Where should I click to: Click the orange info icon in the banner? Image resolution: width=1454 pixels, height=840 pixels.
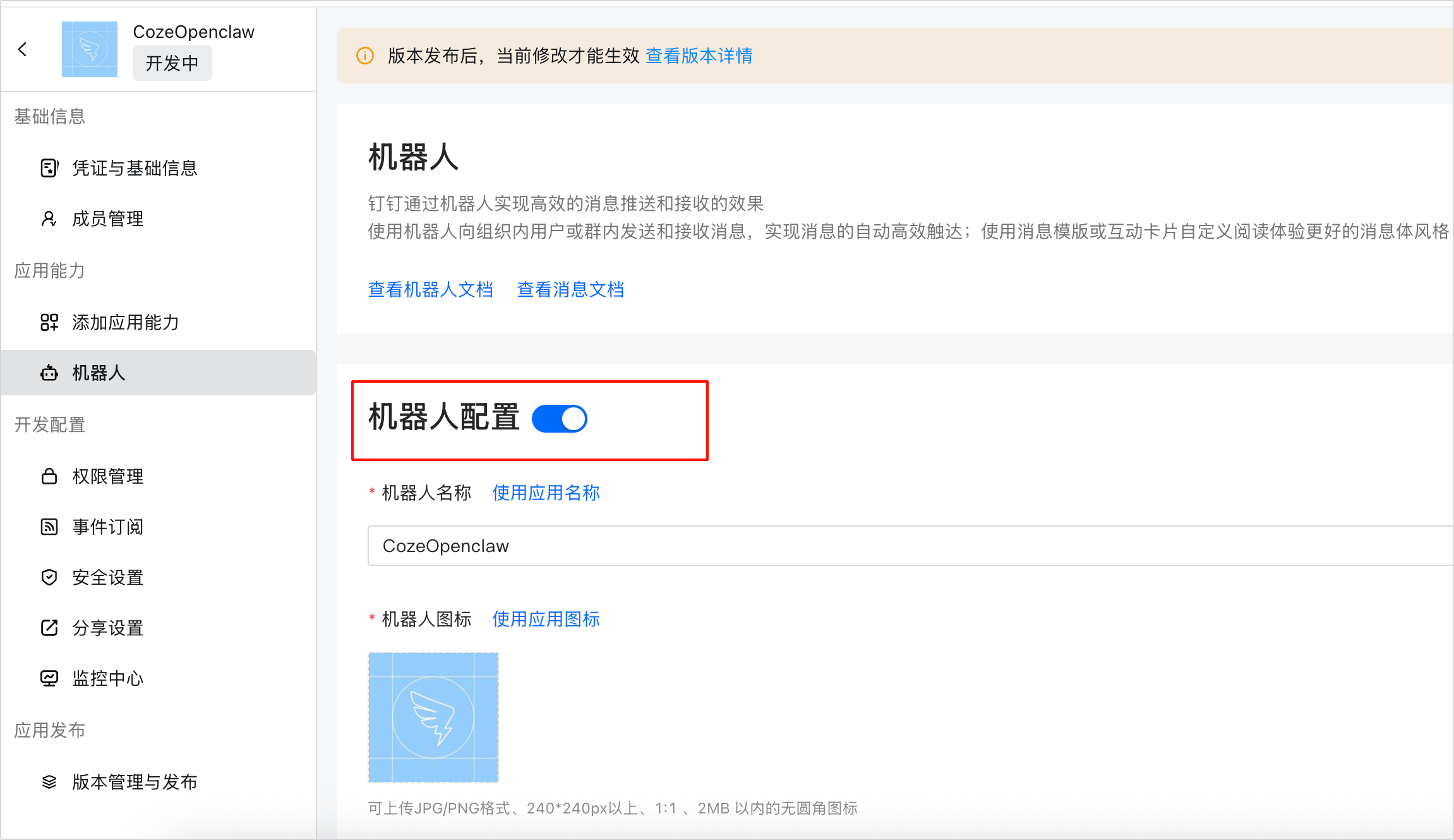coord(365,56)
